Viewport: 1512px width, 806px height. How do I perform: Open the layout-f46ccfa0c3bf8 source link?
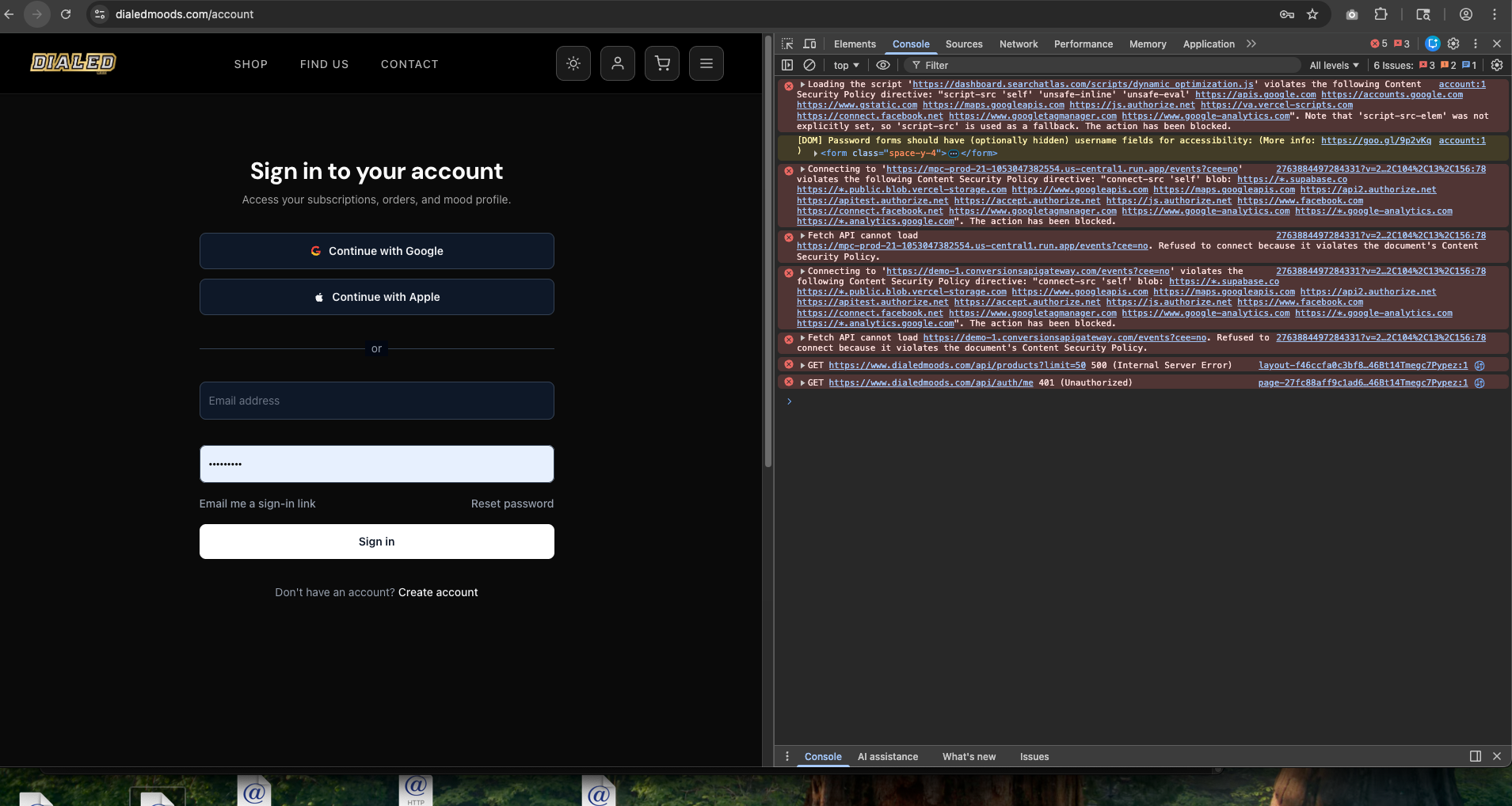click(x=1363, y=366)
